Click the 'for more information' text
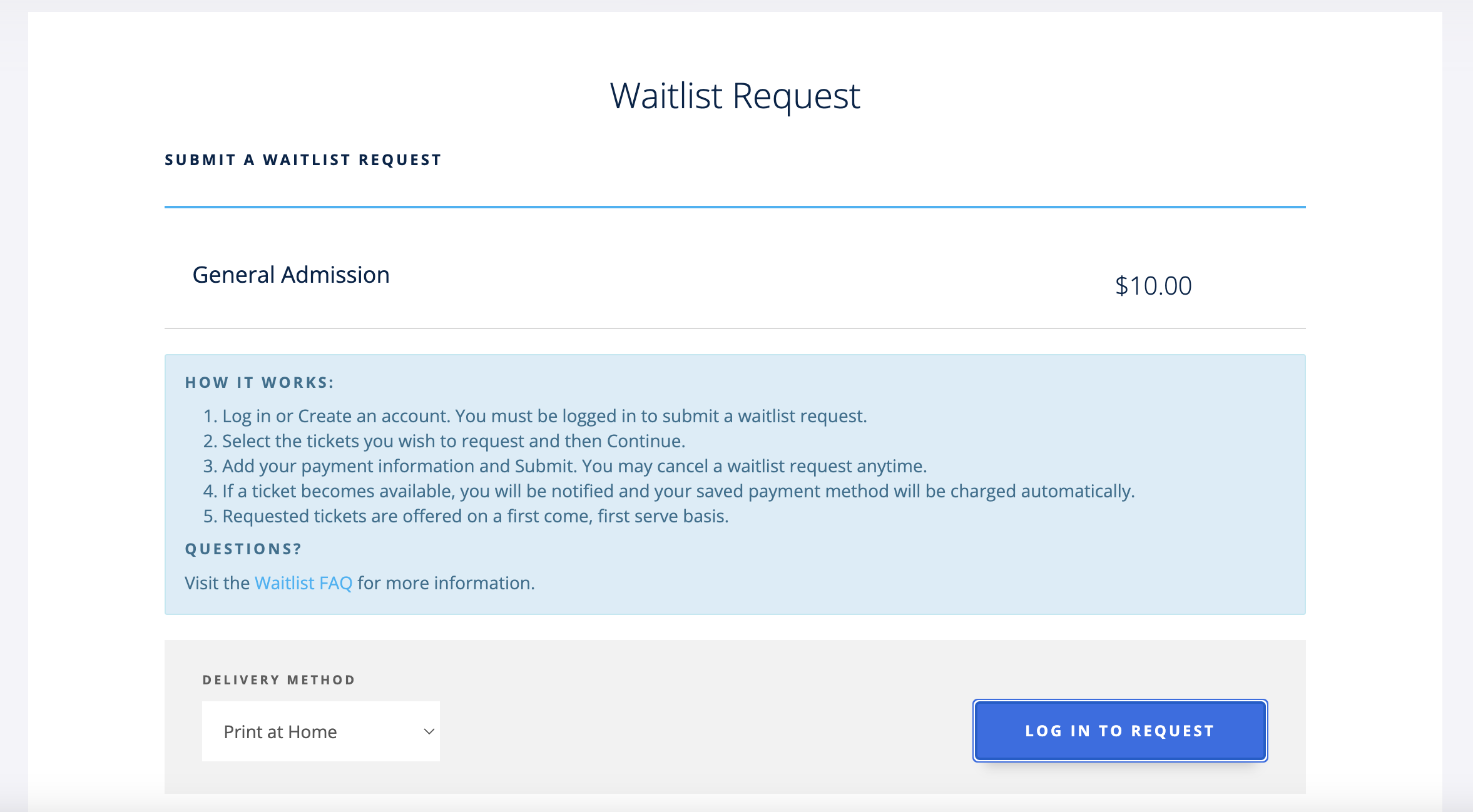This screenshot has height=812, width=1473. pos(446,583)
